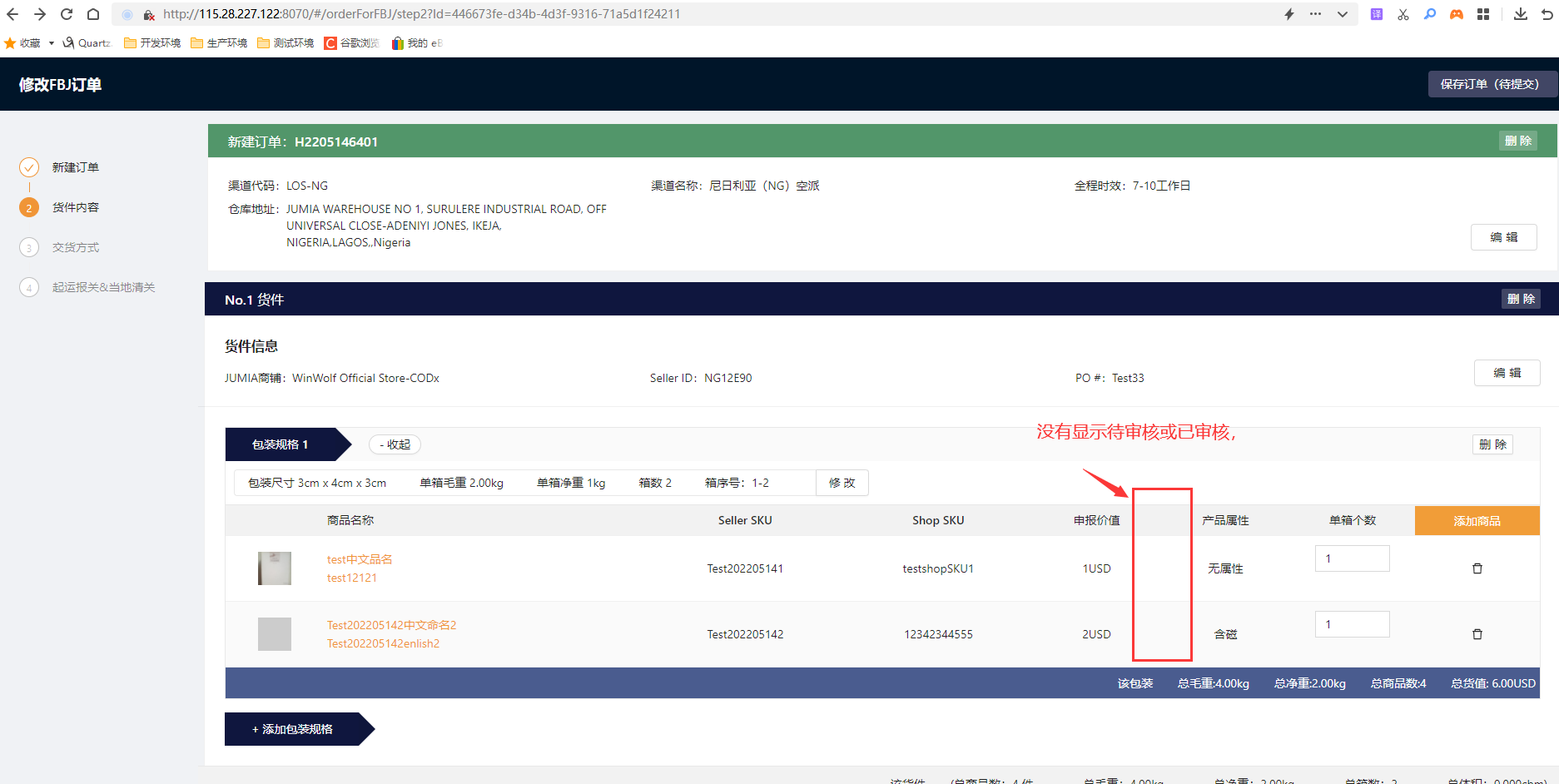Open the test中文品名 product link
The height and width of the screenshot is (784, 1559).
pyautogui.click(x=360, y=559)
